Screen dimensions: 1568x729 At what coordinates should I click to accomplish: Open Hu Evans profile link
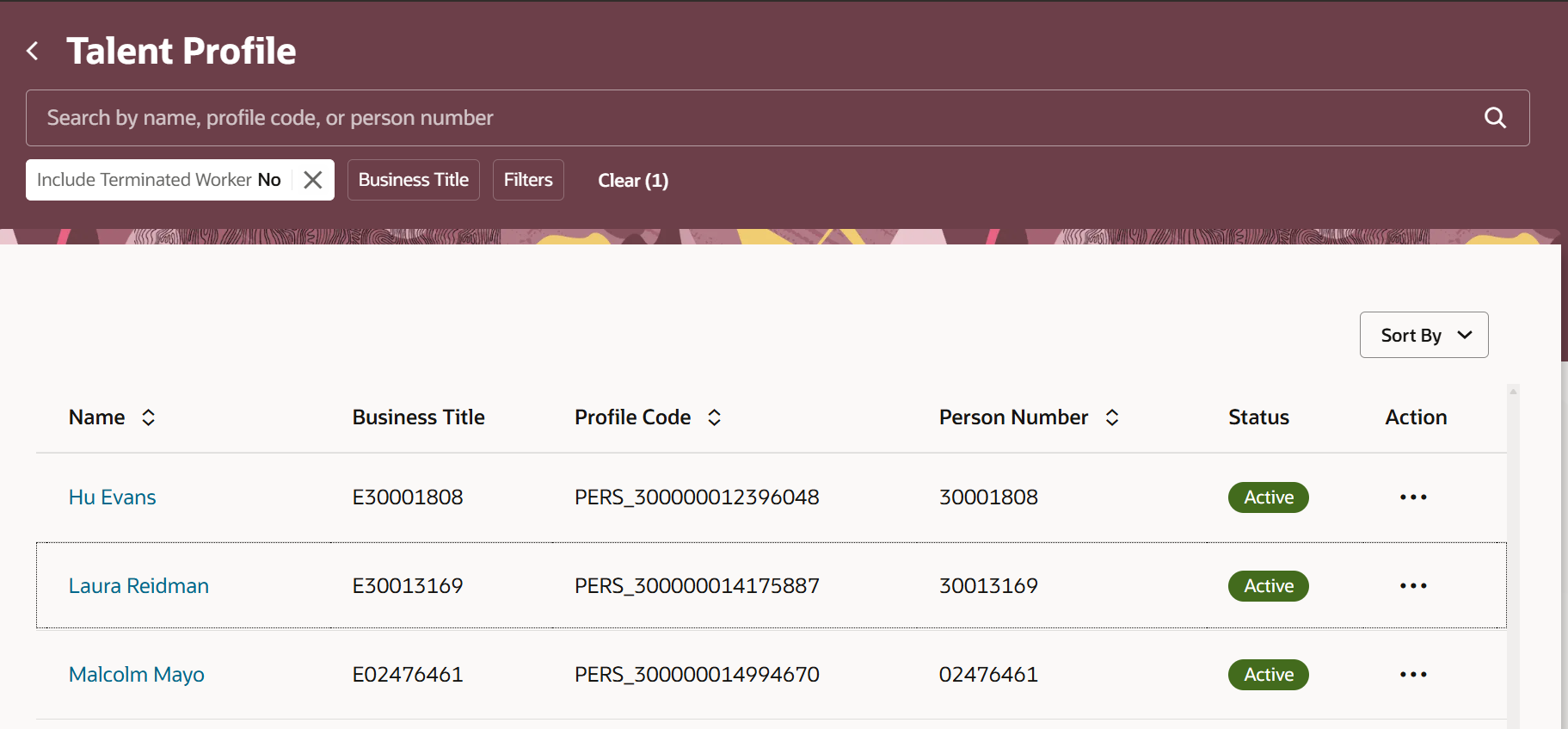(113, 497)
